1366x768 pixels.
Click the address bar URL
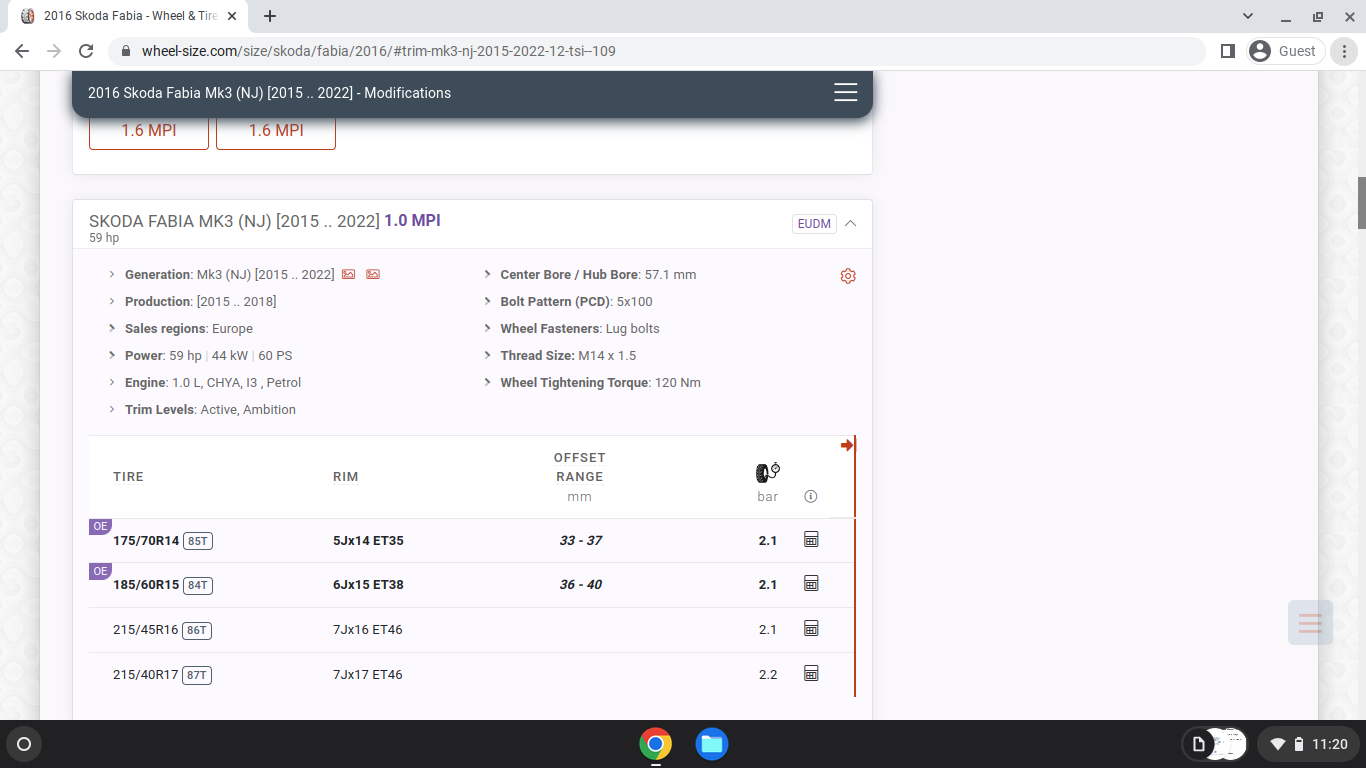pyautogui.click(x=378, y=51)
